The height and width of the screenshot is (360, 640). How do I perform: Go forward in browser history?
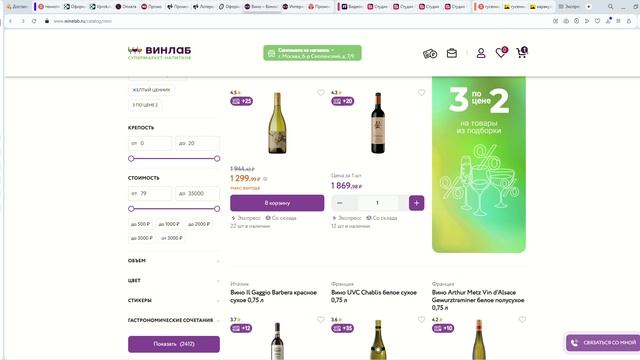[x=22, y=21]
